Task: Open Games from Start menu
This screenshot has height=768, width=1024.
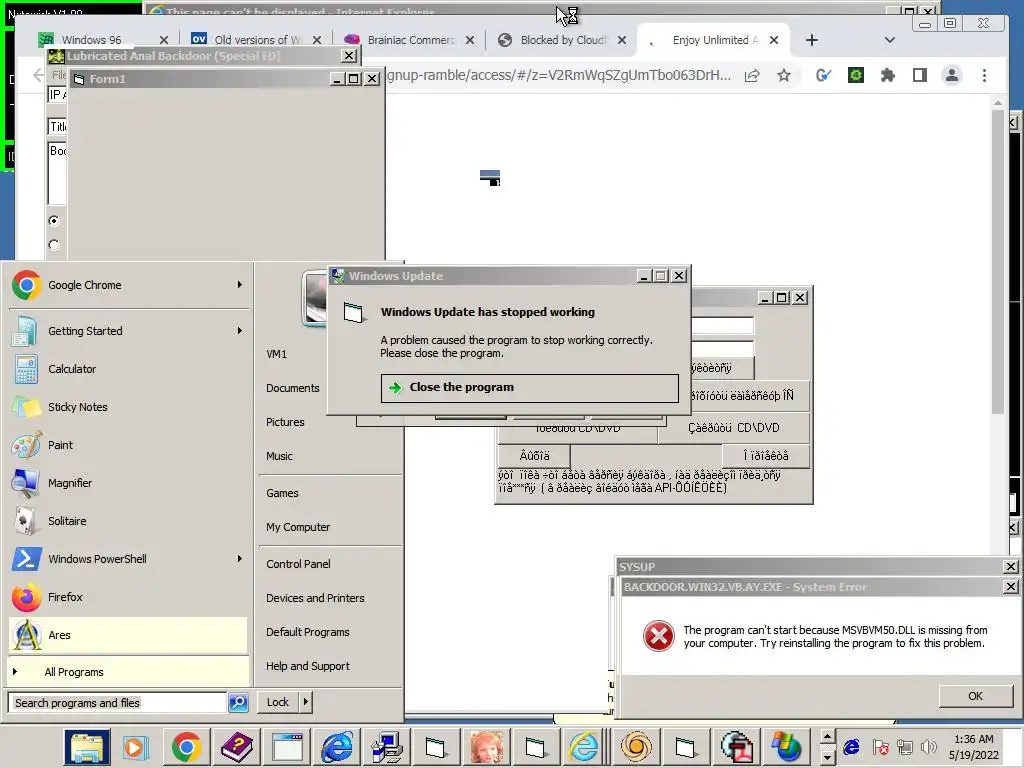Action: [282, 493]
